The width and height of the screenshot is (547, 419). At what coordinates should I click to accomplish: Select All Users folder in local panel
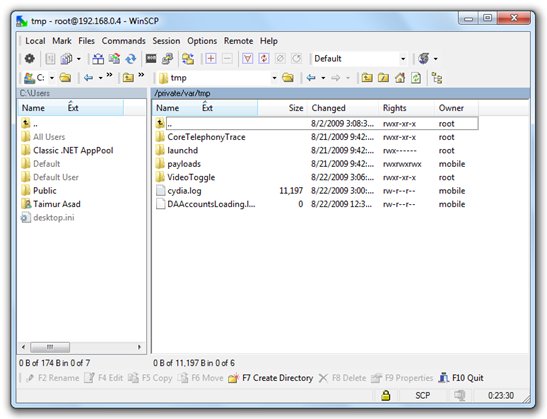coord(49,137)
